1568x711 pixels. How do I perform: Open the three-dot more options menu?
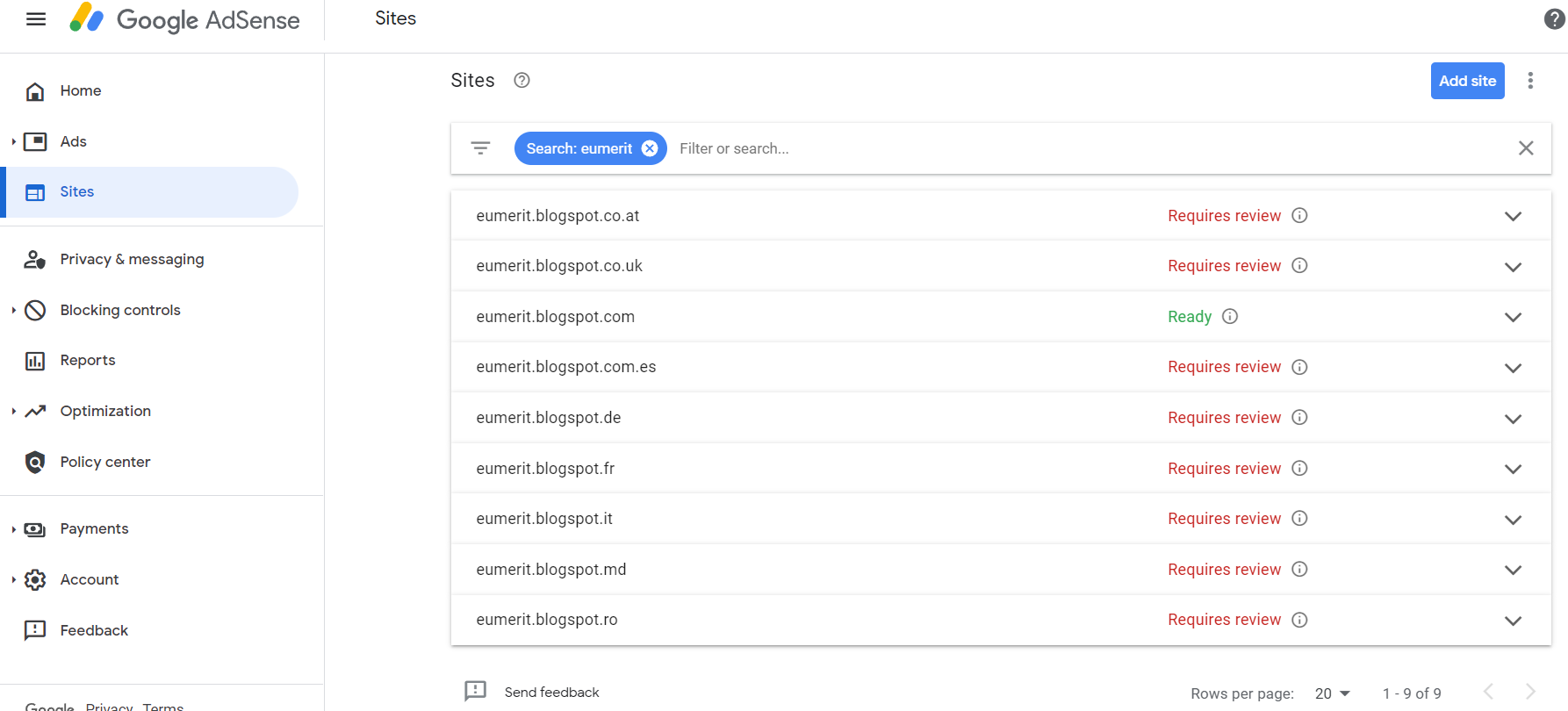tap(1530, 81)
